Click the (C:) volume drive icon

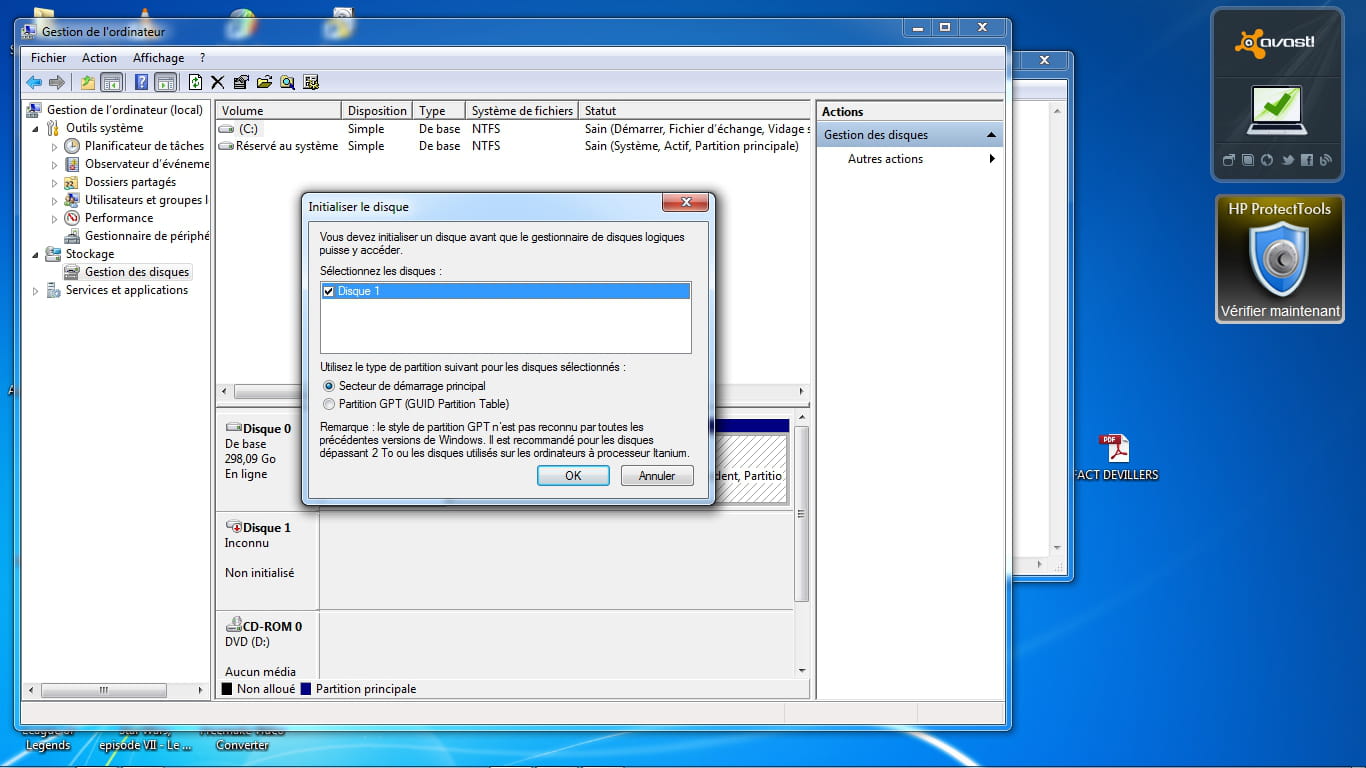point(226,129)
